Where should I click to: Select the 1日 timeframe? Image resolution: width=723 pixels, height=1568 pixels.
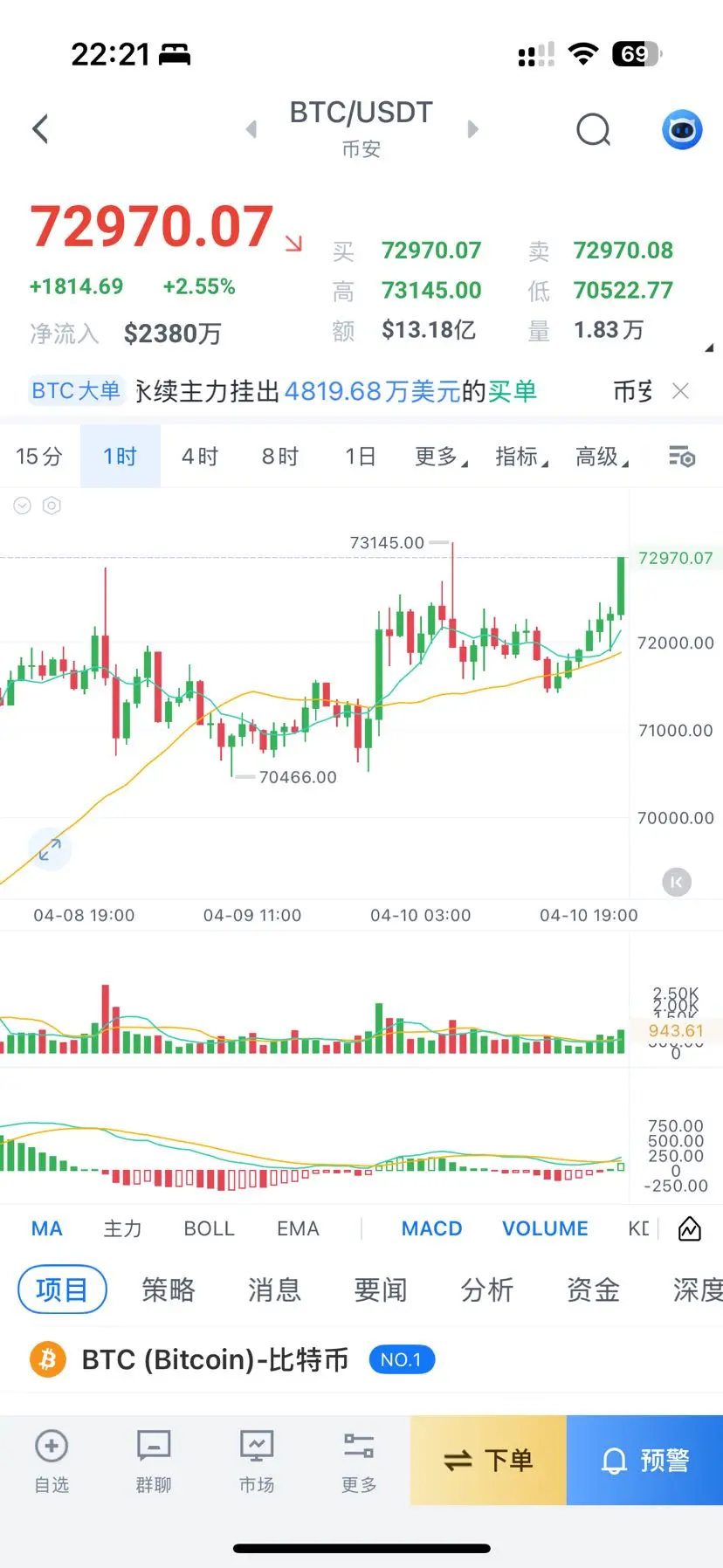pos(361,457)
